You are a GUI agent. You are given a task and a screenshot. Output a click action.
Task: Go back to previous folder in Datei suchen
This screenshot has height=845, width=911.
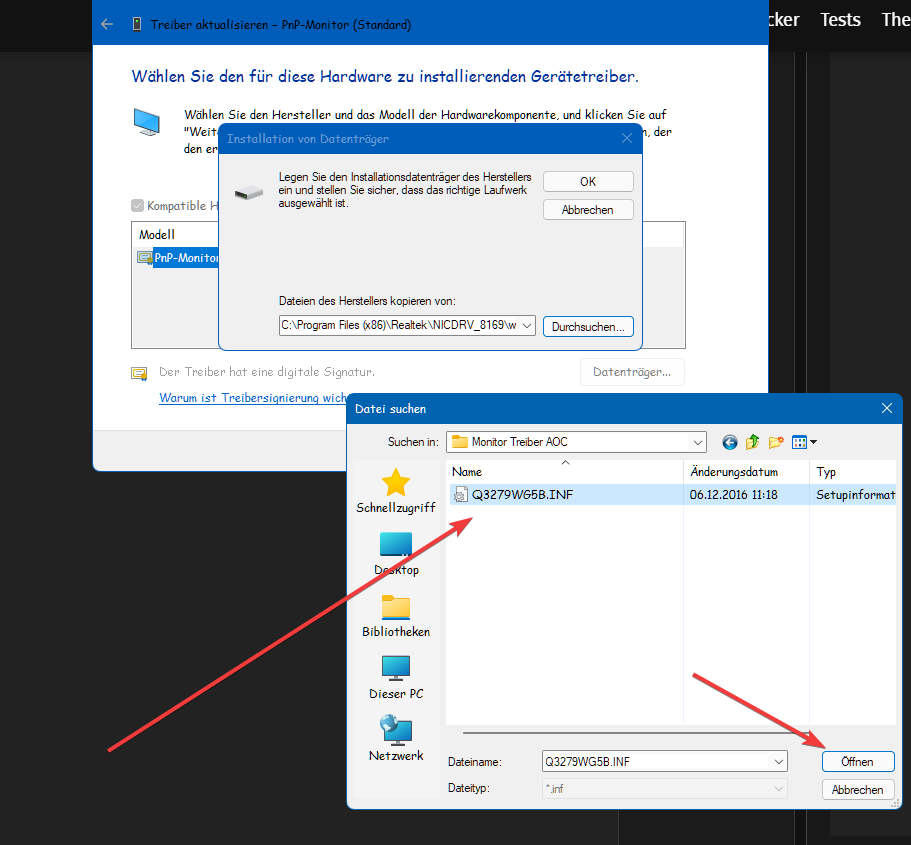coord(730,442)
